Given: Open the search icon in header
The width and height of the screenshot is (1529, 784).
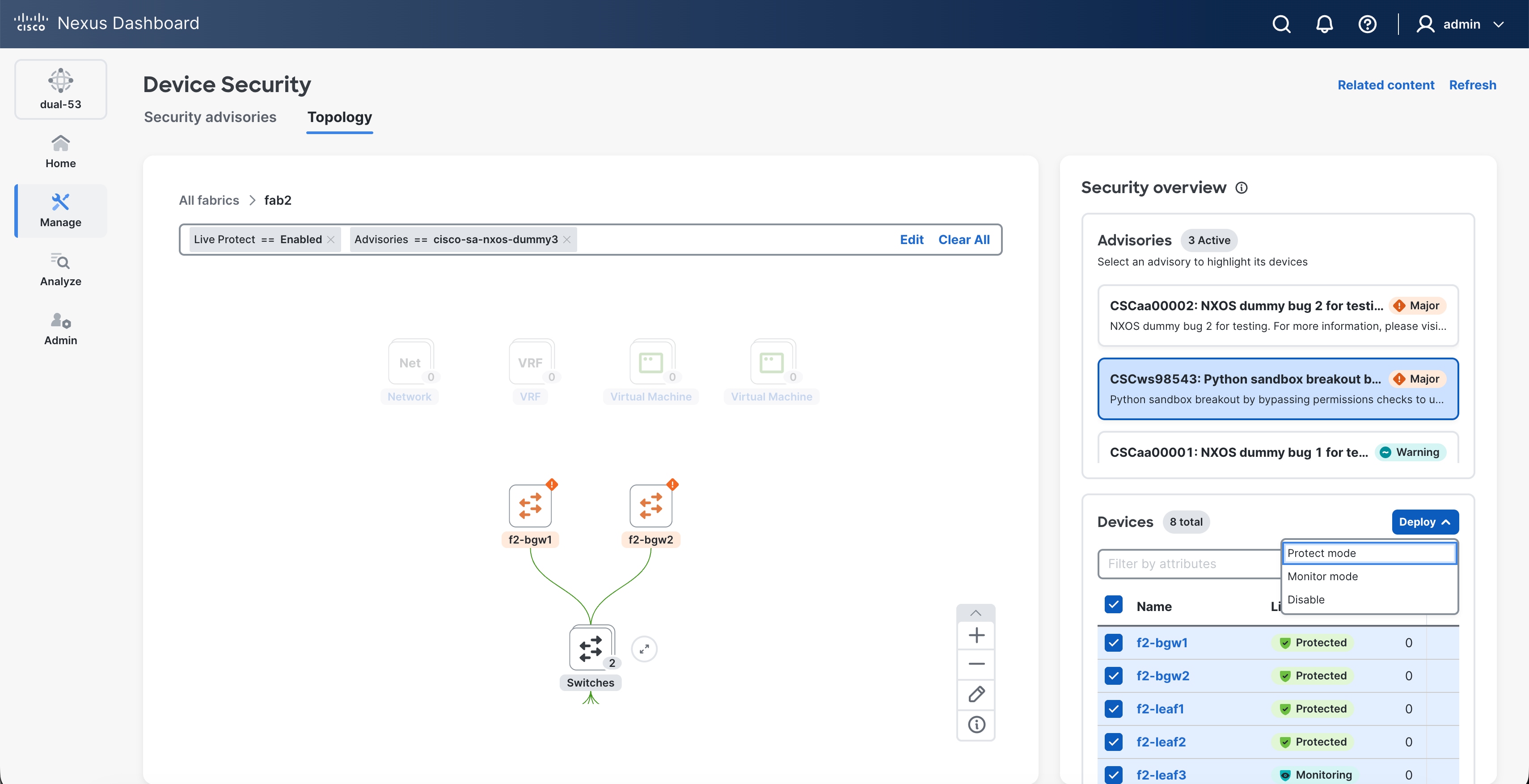Looking at the screenshot, I should click(1281, 24).
